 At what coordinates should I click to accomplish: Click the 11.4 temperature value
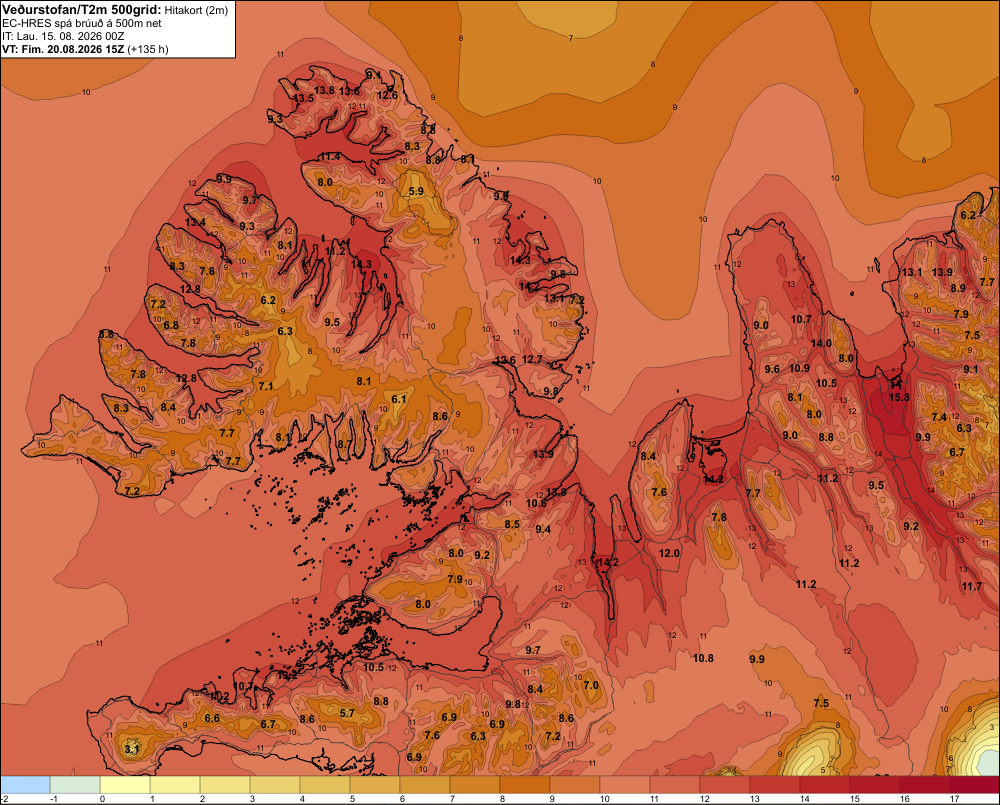(x=330, y=156)
